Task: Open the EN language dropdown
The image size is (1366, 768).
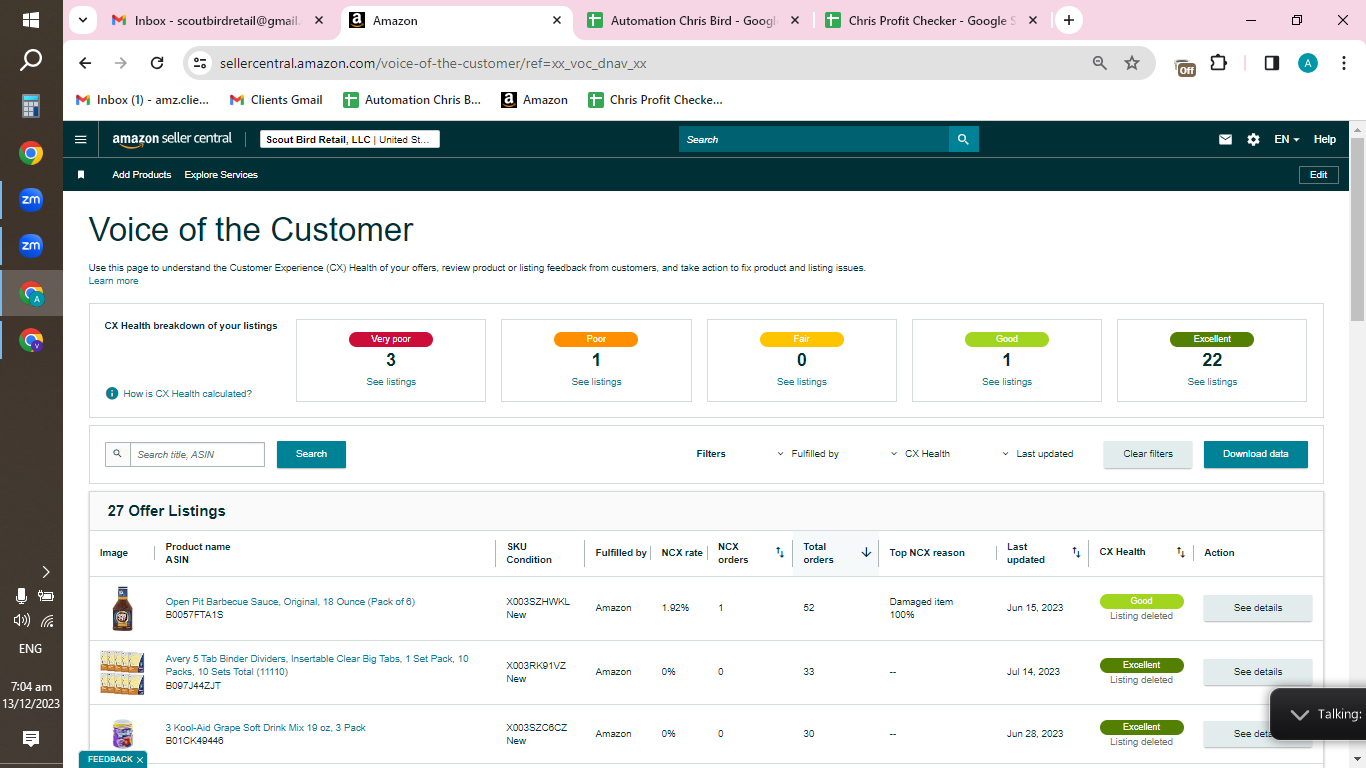Action: [x=1287, y=140]
